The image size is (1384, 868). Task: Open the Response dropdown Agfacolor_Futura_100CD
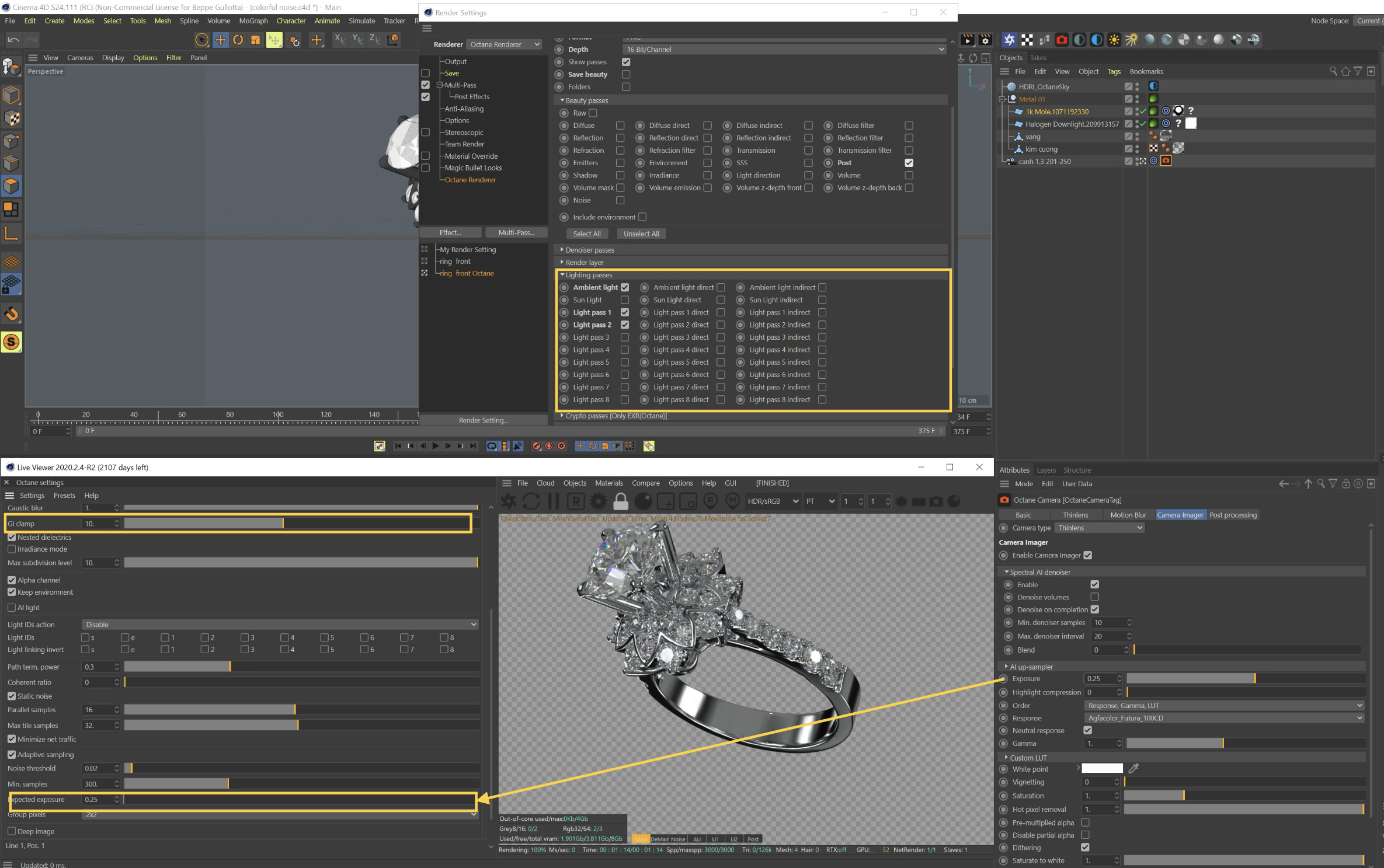coord(1224,718)
